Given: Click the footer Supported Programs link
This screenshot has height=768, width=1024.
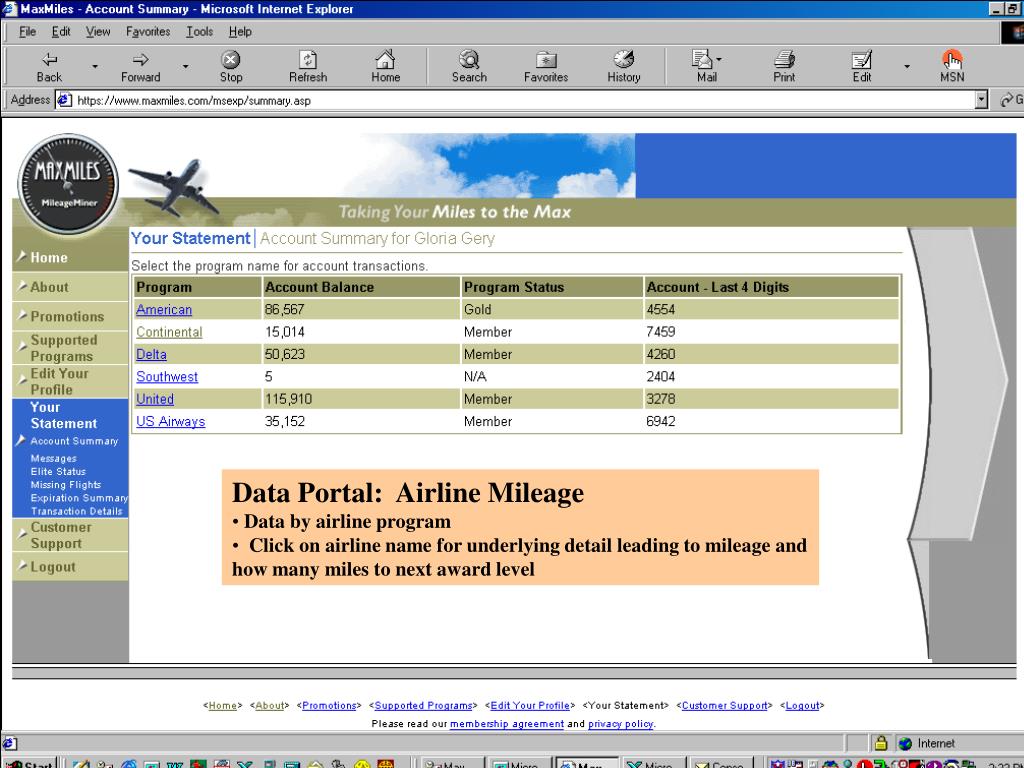Looking at the screenshot, I should coord(423,705).
